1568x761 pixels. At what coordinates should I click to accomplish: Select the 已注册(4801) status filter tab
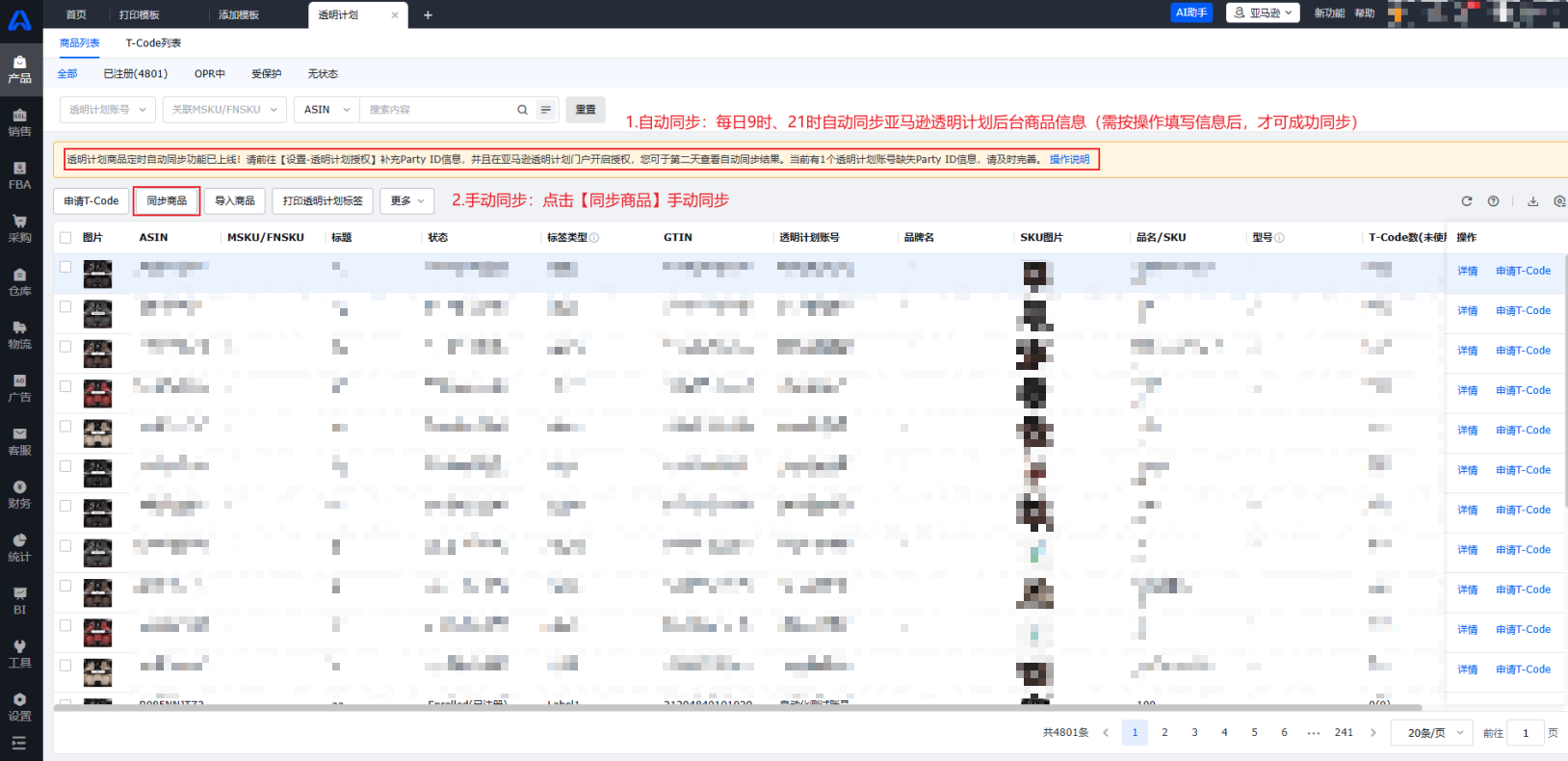pos(135,74)
